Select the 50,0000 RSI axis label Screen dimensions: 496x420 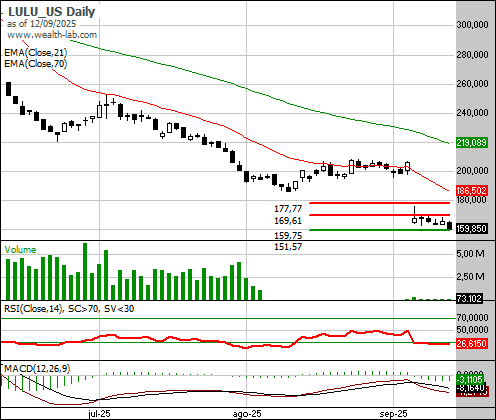[x=472, y=330]
